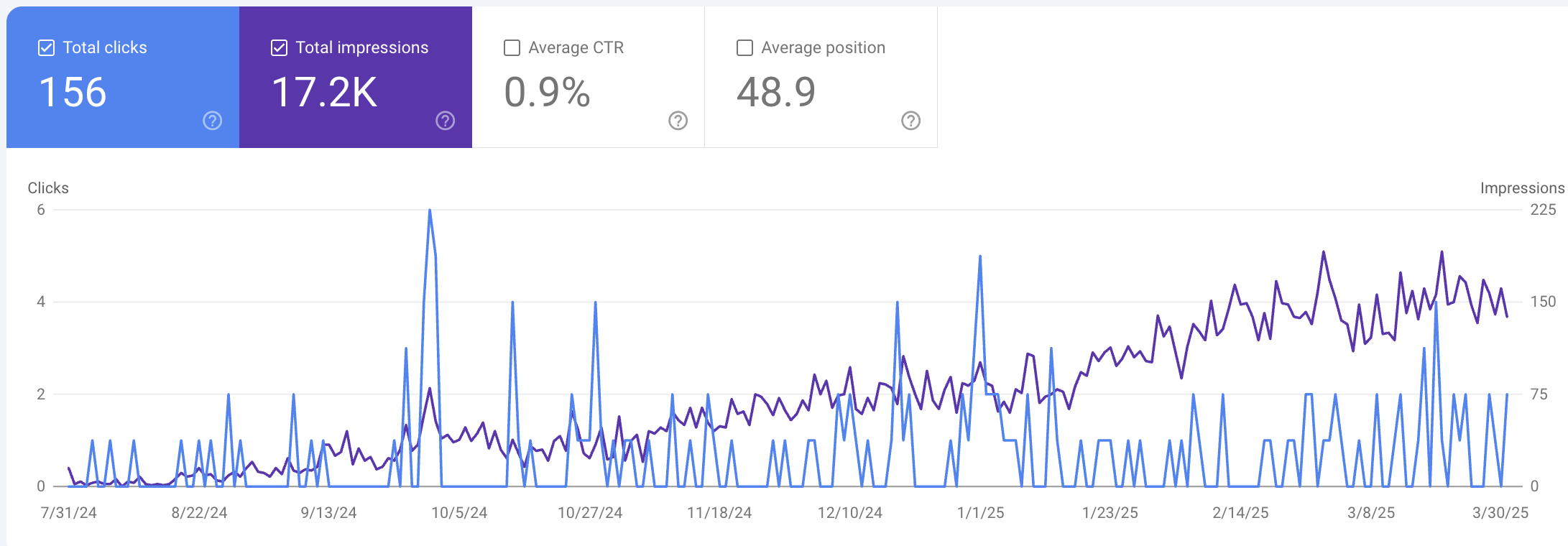This screenshot has width=1568, height=546.
Task: Click the 3/30/25 date label
Action: click(1500, 513)
